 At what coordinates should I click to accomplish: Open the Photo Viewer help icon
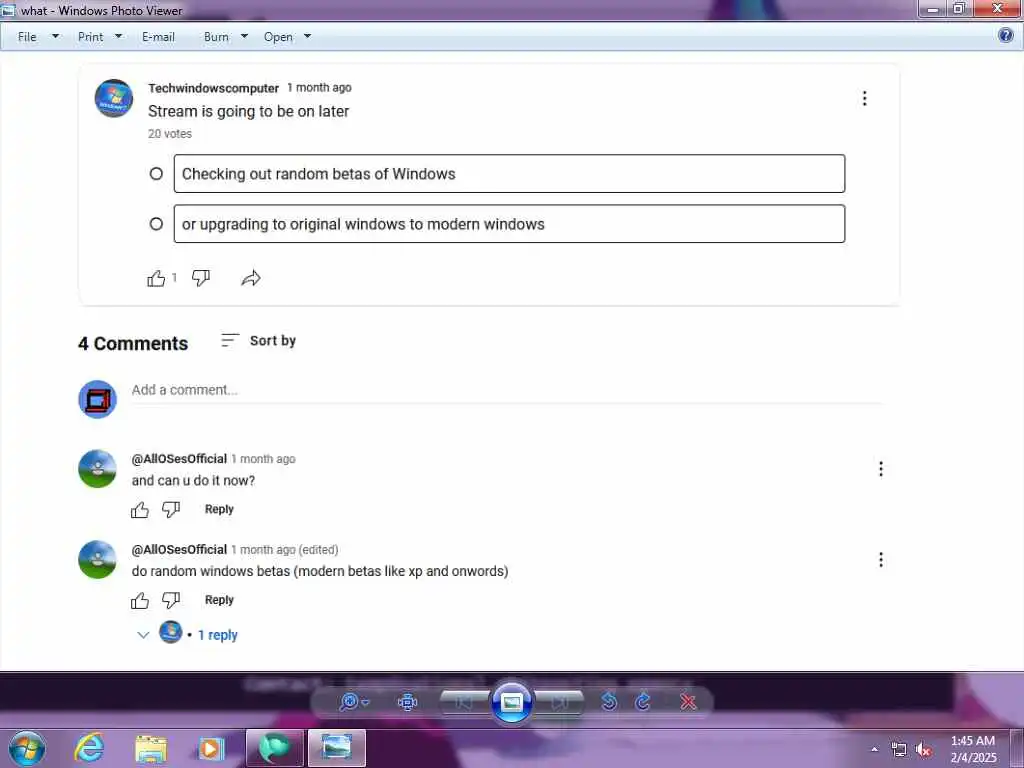click(1006, 35)
